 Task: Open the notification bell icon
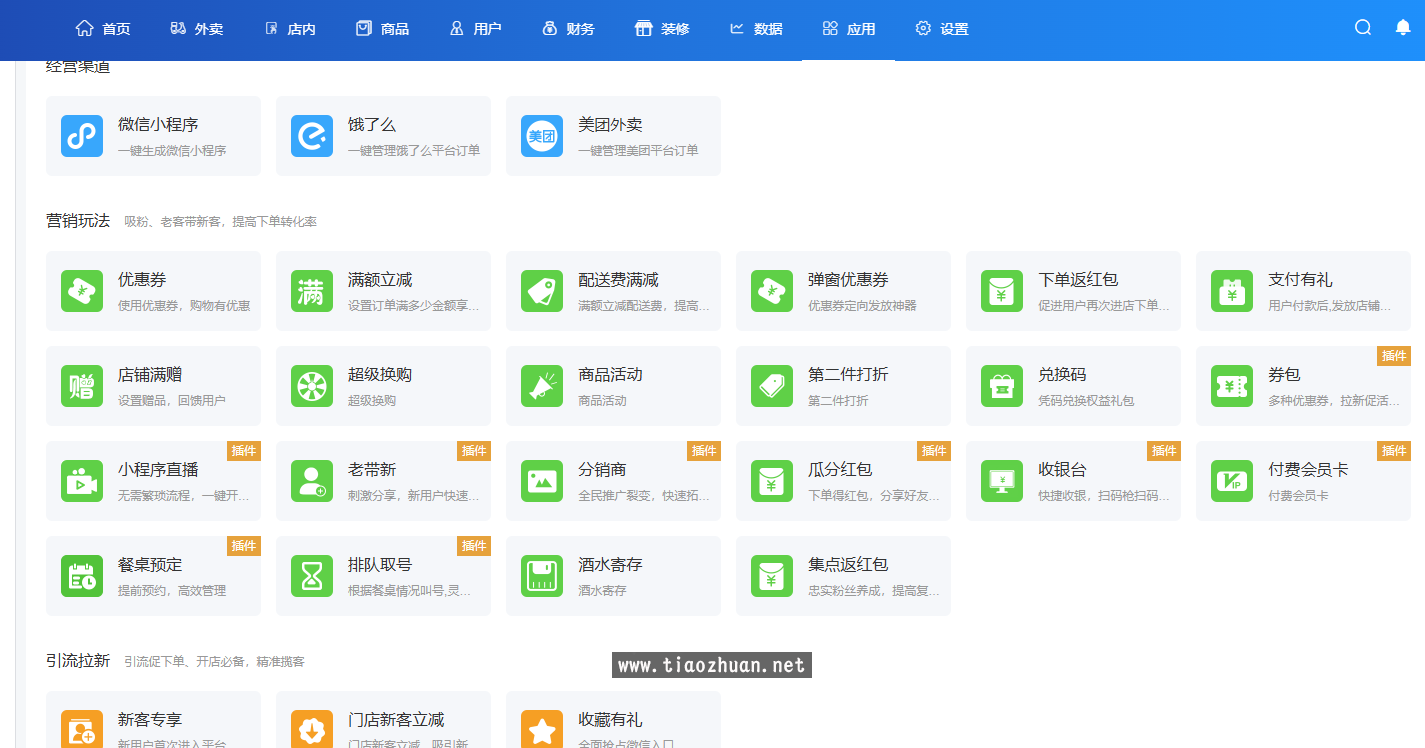pyautogui.click(x=1402, y=28)
